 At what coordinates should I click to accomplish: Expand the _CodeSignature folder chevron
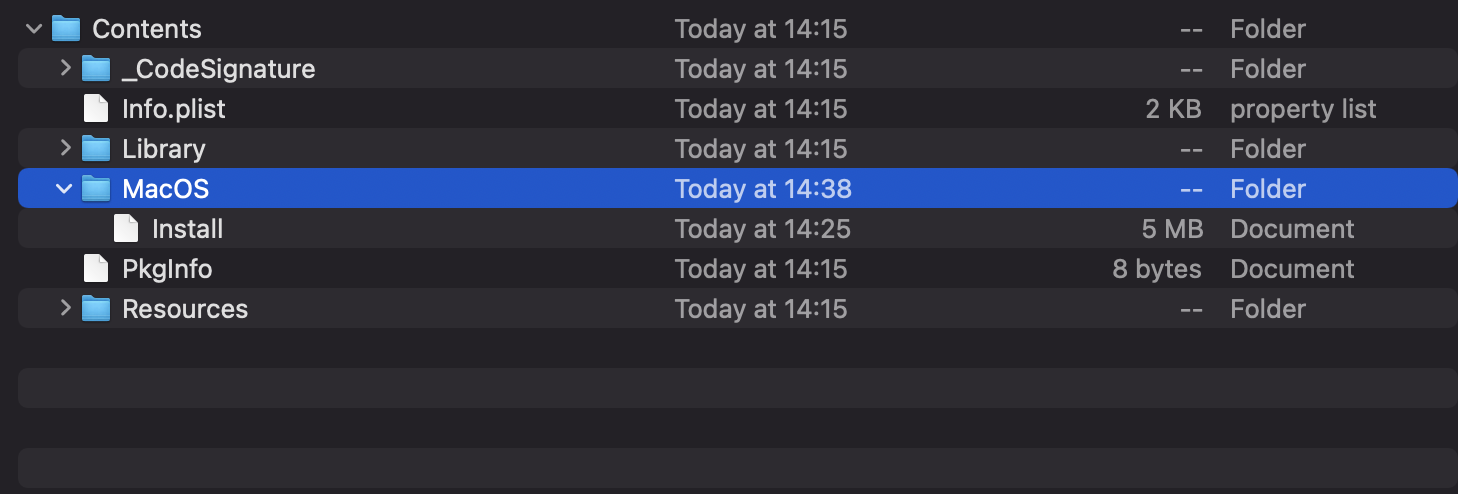65,68
